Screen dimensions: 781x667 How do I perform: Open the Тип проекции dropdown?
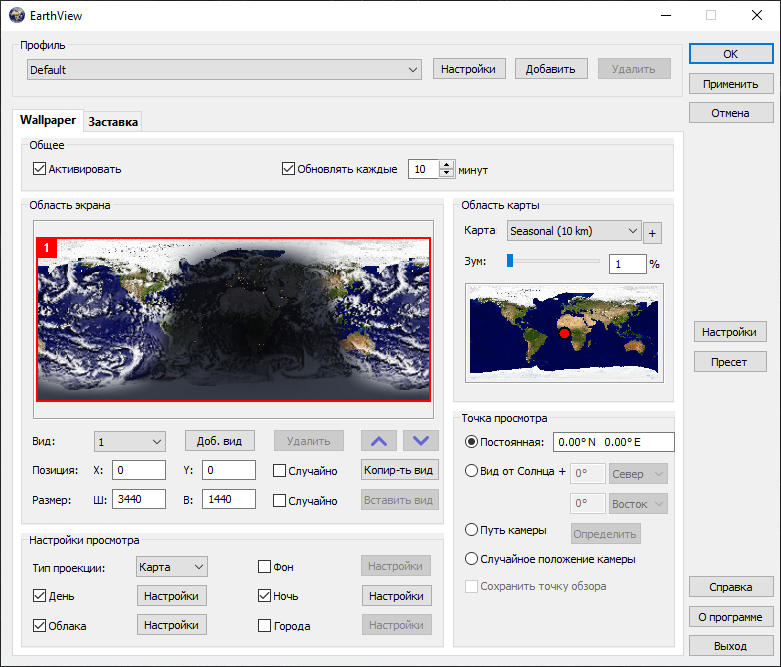(171, 567)
